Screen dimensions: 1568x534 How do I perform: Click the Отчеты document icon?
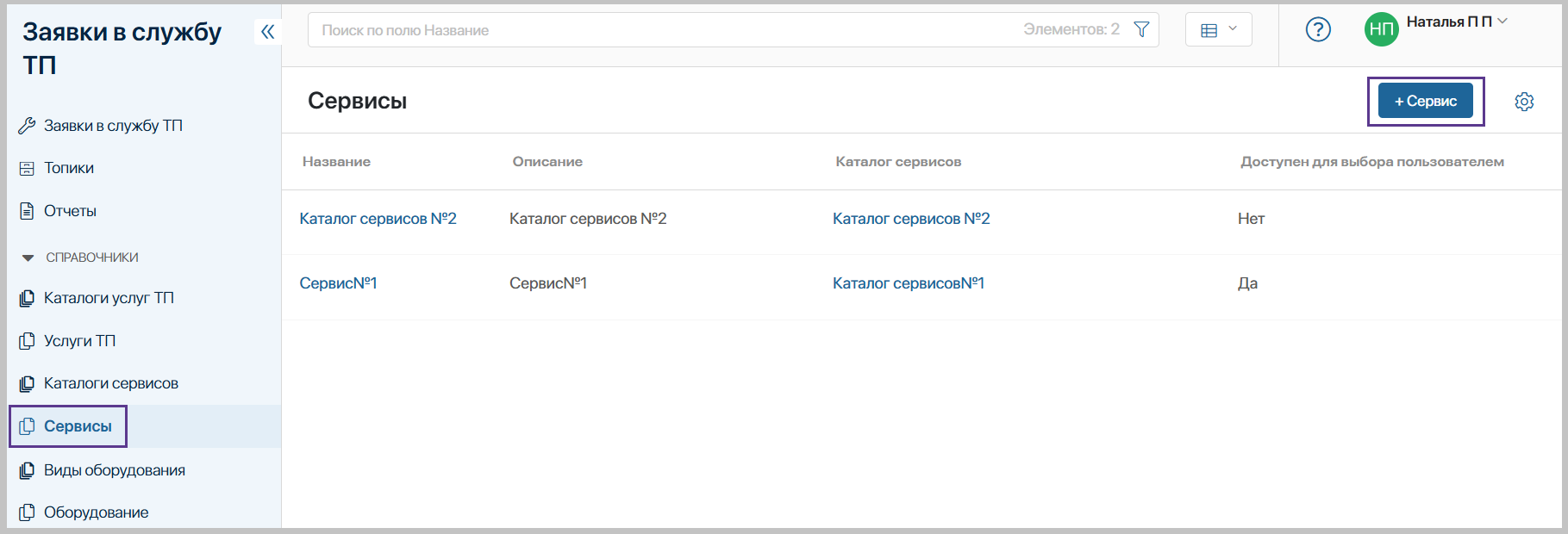click(27, 211)
